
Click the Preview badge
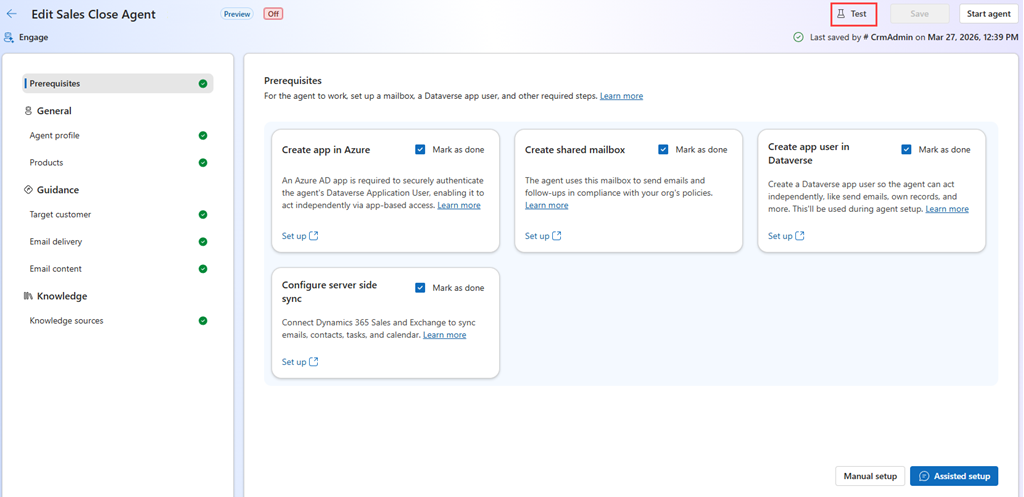[x=237, y=14]
